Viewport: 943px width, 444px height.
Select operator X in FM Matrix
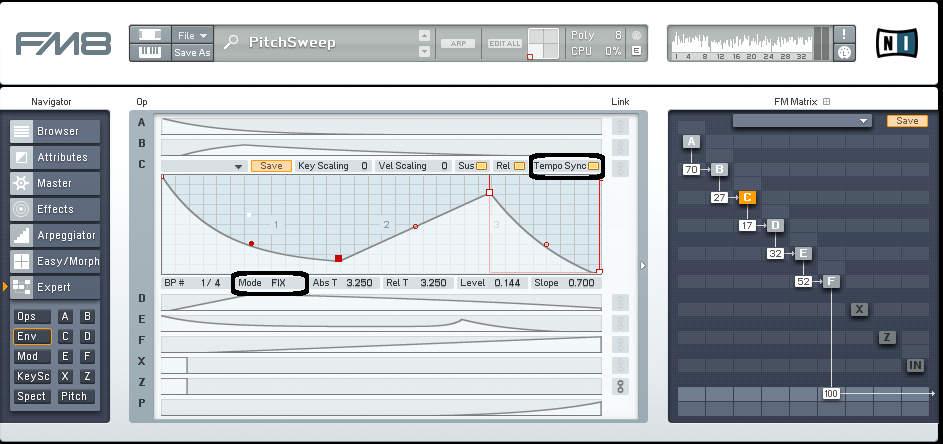[859, 309]
